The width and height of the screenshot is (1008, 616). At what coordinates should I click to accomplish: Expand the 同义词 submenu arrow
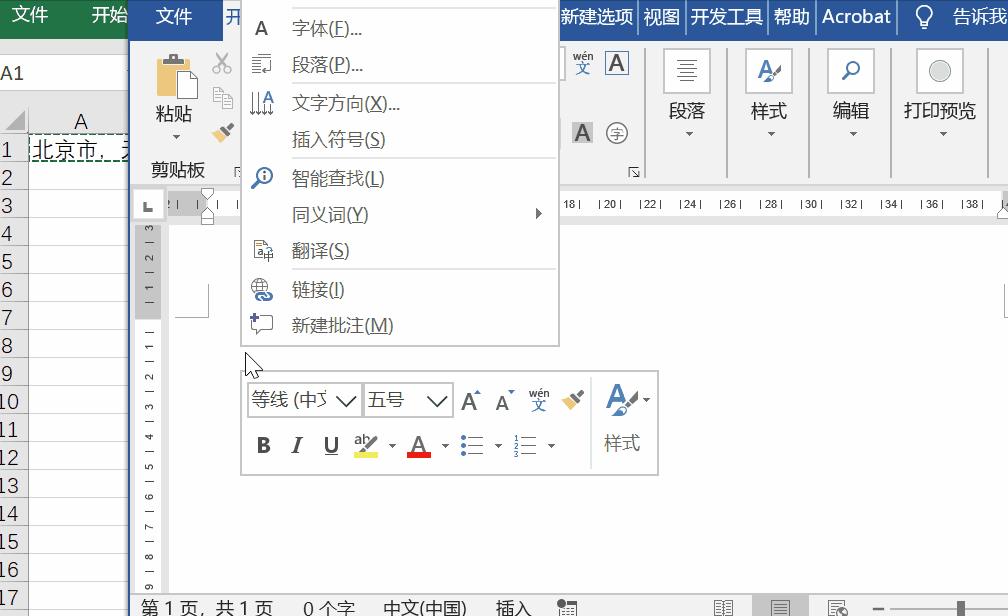pyautogui.click(x=537, y=213)
